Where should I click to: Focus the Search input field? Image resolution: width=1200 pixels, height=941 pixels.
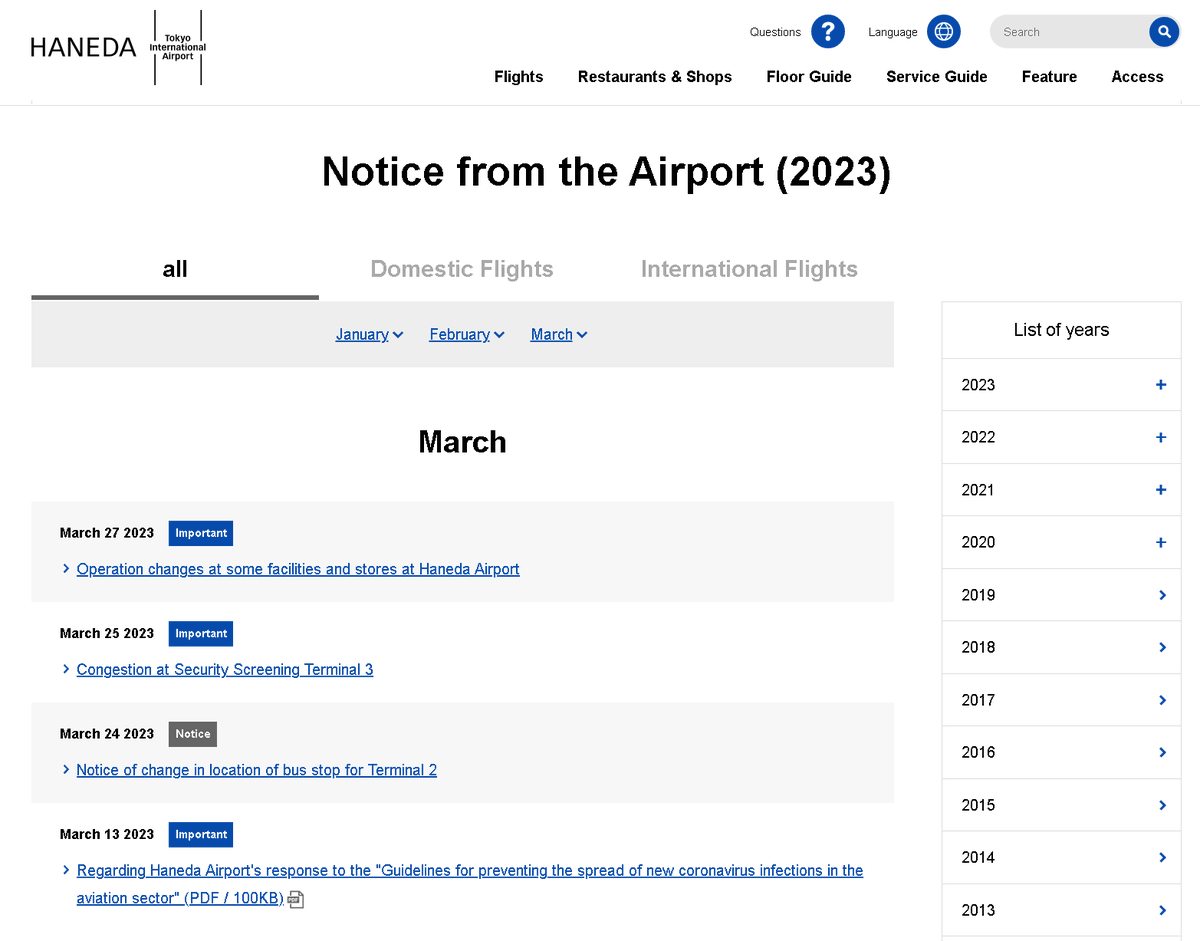click(x=1069, y=32)
